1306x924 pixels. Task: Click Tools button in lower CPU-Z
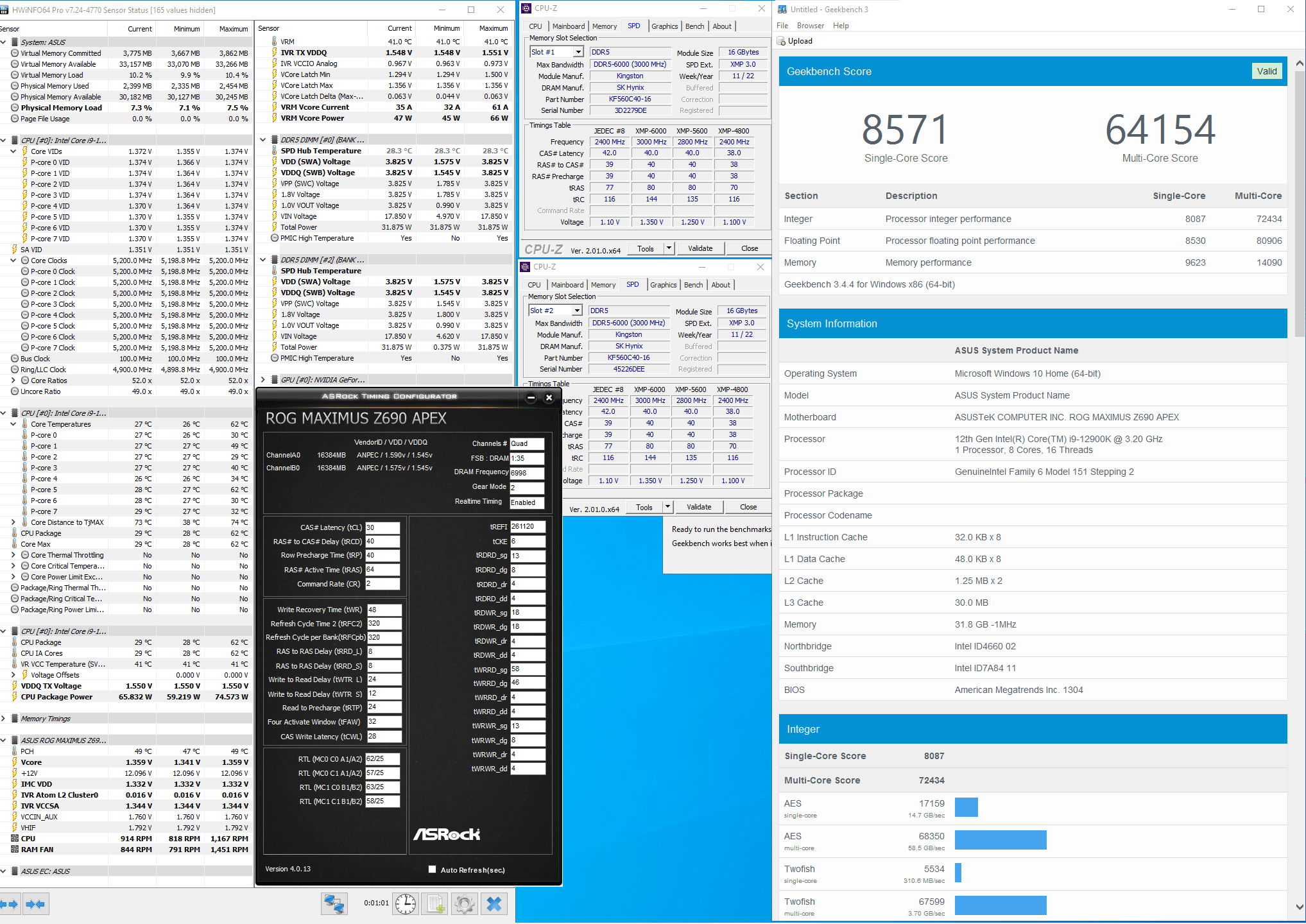tap(644, 507)
